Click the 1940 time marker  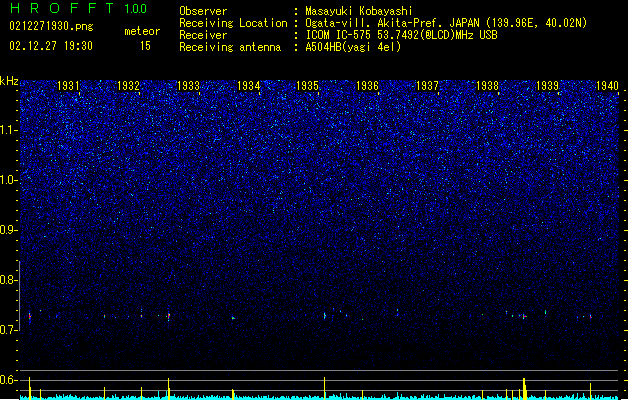pyautogui.click(x=607, y=85)
